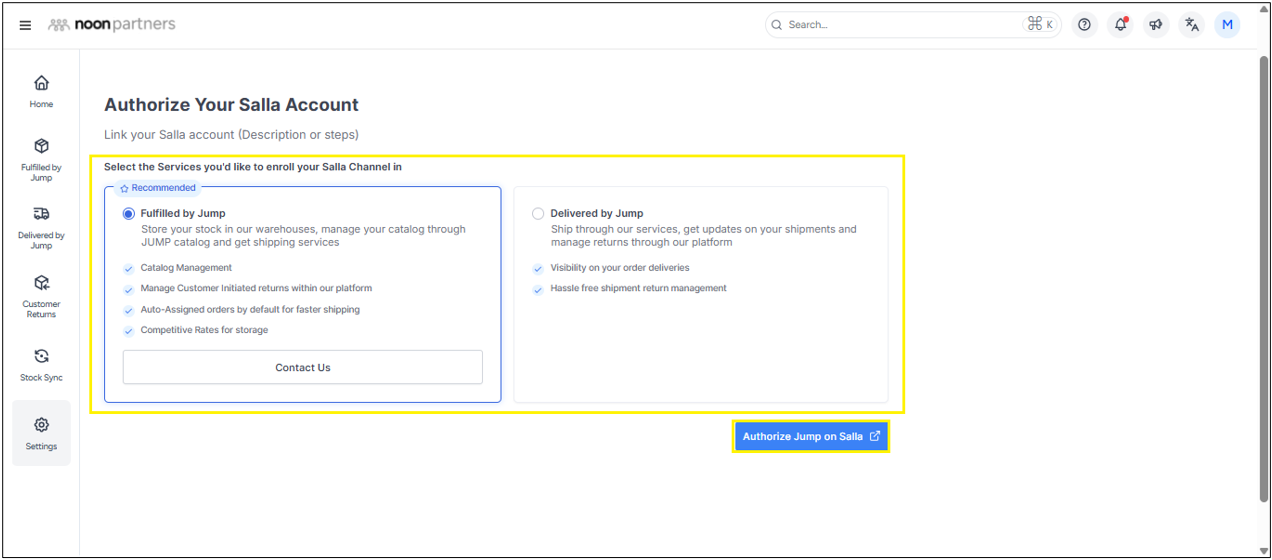The height and width of the screenshot is (560, 1272).
Task: Open the hamburger menu icon
Action: [x=25, y=25]
